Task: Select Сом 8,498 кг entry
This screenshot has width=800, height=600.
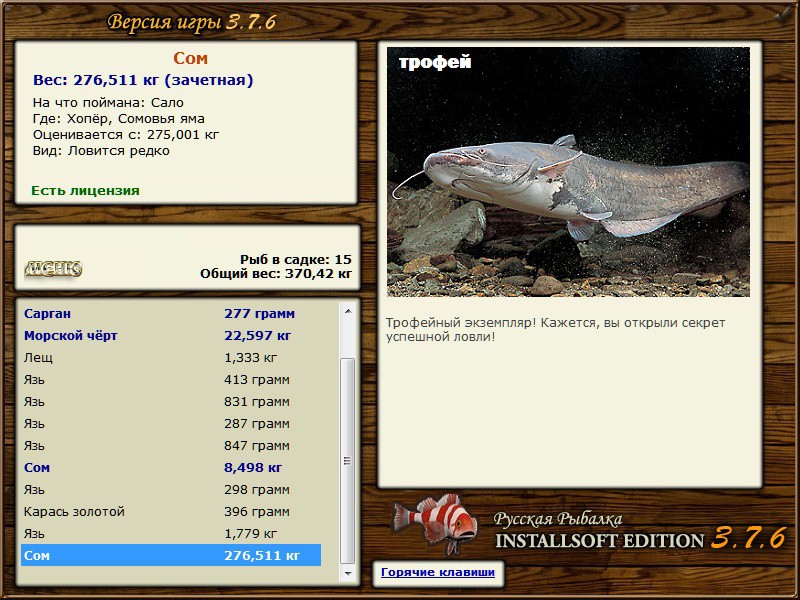Action: [171, 467]
